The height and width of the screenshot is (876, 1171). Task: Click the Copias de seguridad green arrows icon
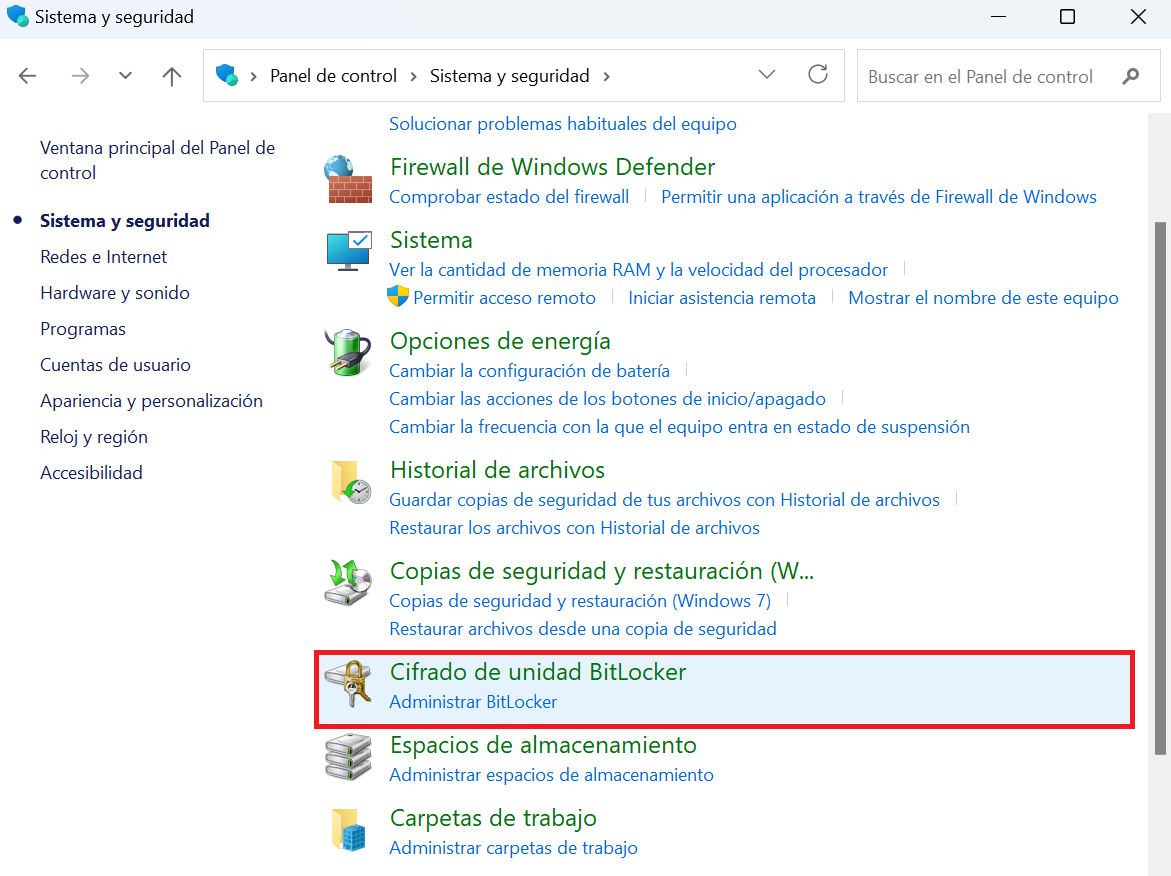(x=347, y=584)
